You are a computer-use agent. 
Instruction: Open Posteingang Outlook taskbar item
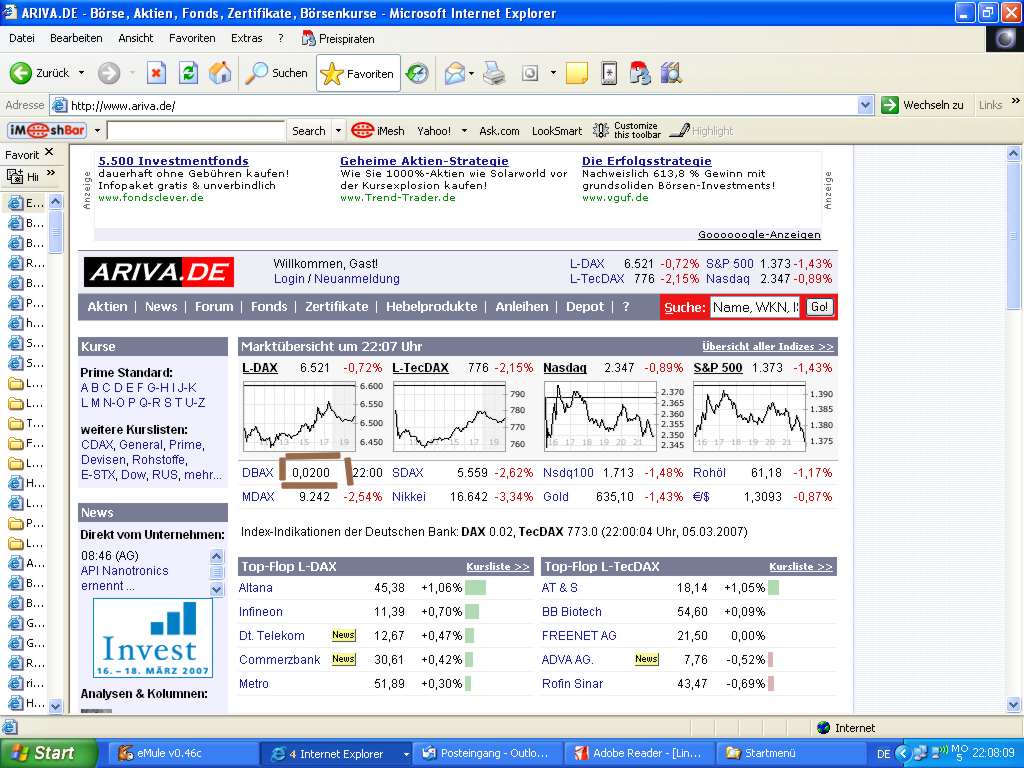click(x=487, y=753)
